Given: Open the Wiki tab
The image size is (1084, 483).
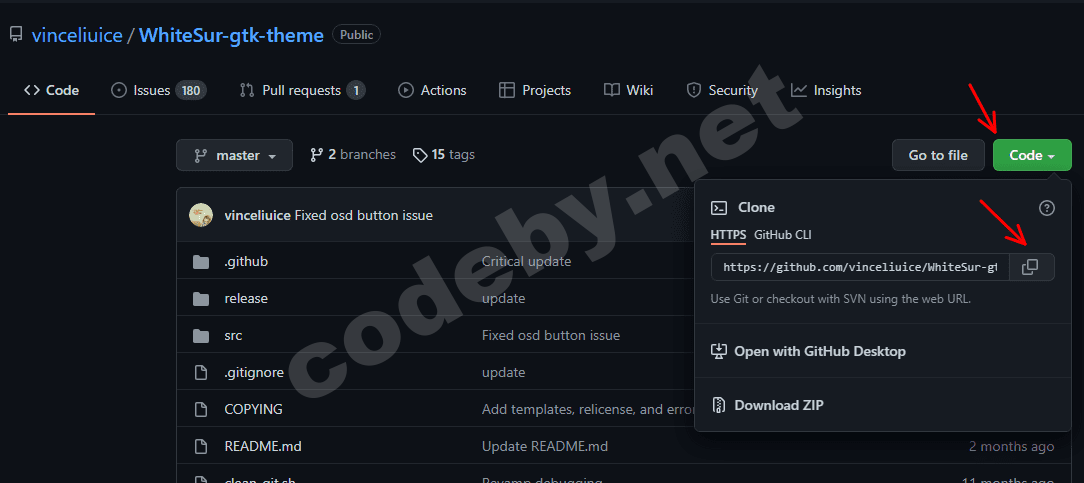Looking at the screenshot, I should [628, 91].
